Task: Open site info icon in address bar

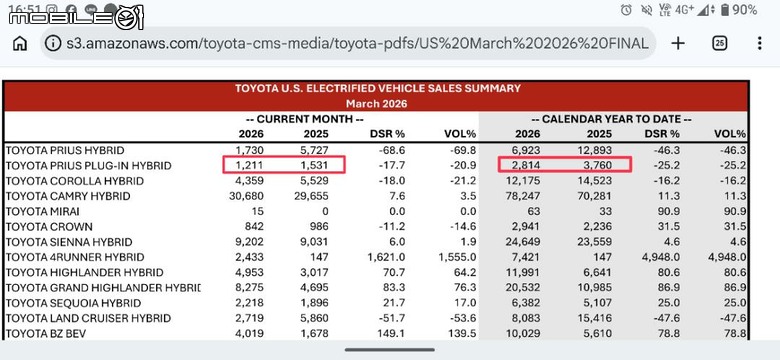Action: click(x=53, y=44)
